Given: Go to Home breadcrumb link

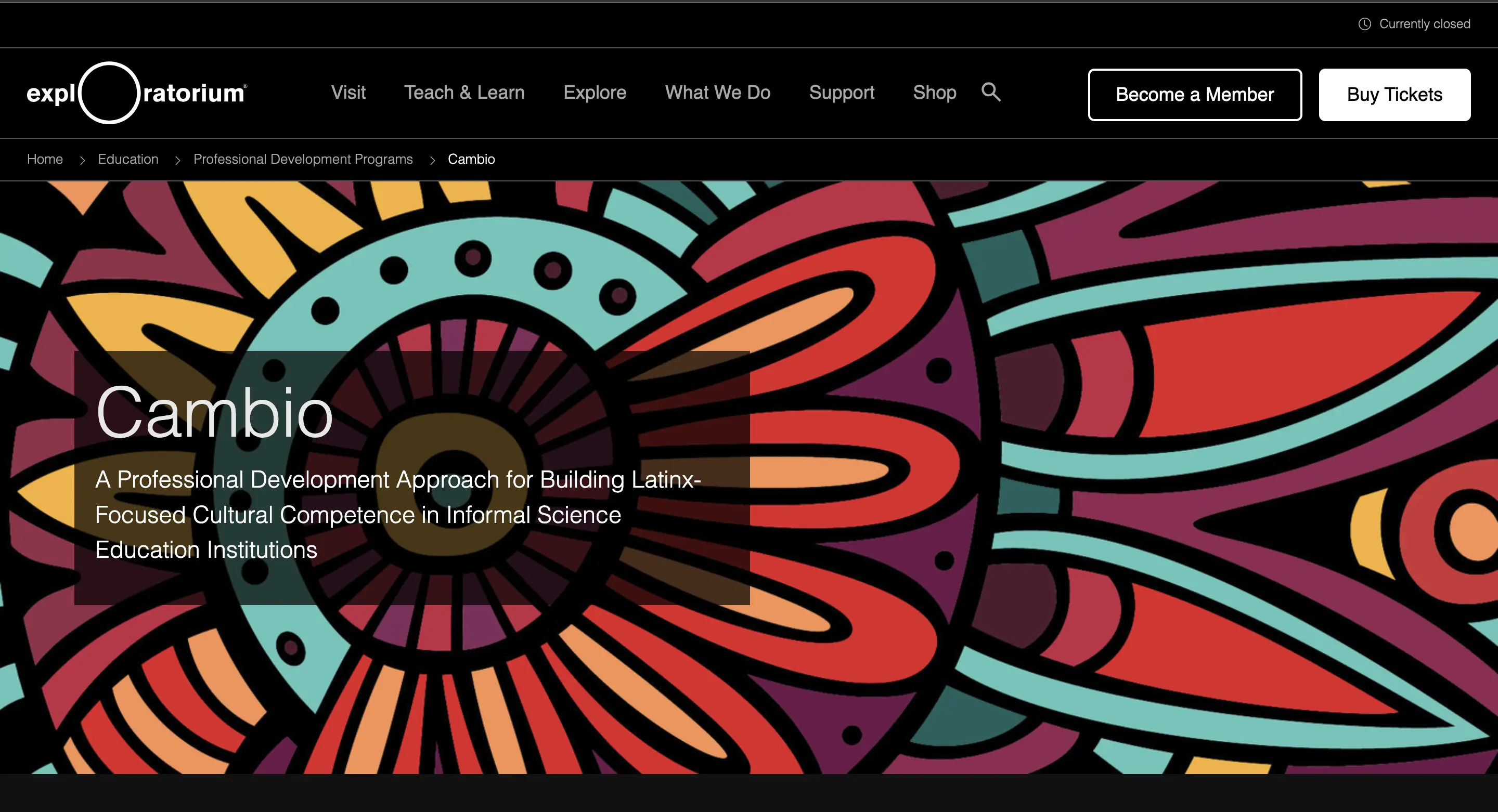Looking at the screenshot, I should point(45,159).
